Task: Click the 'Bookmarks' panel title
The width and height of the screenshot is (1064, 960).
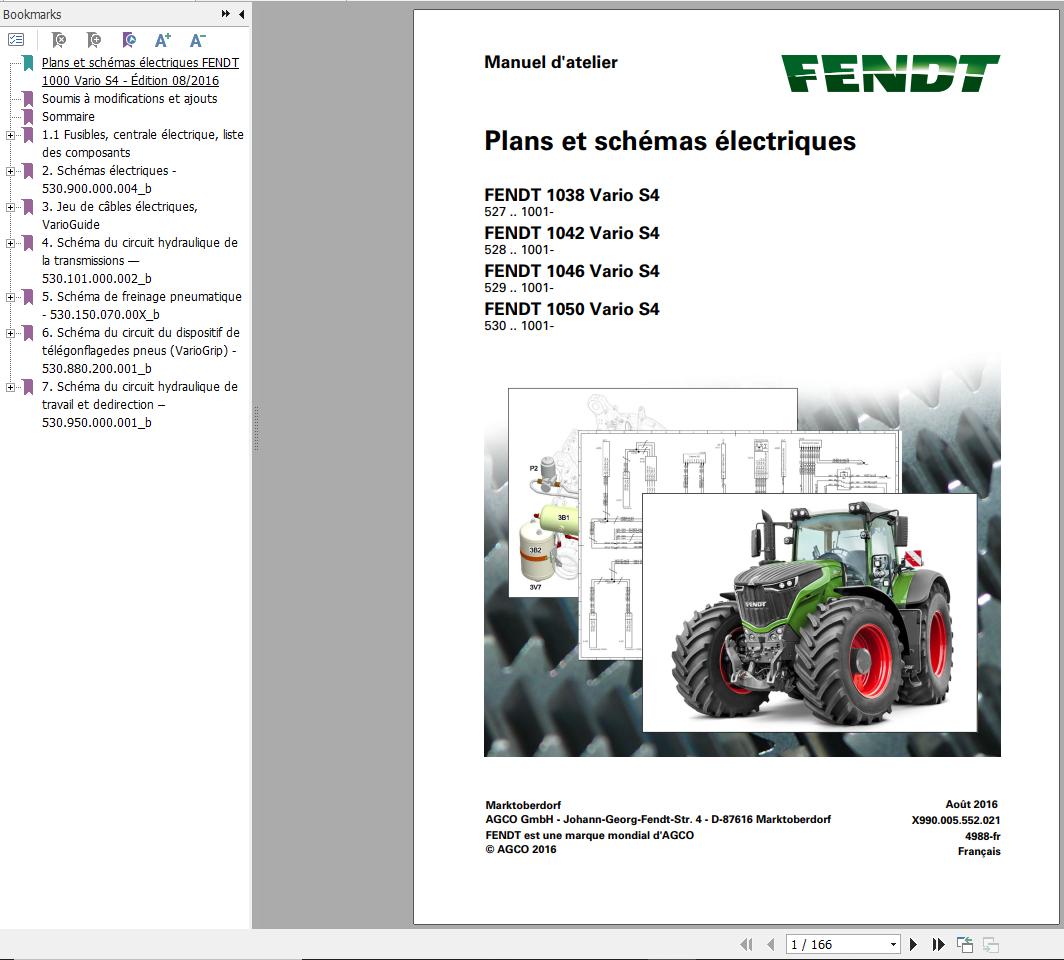Action: (x=32, y=14)
